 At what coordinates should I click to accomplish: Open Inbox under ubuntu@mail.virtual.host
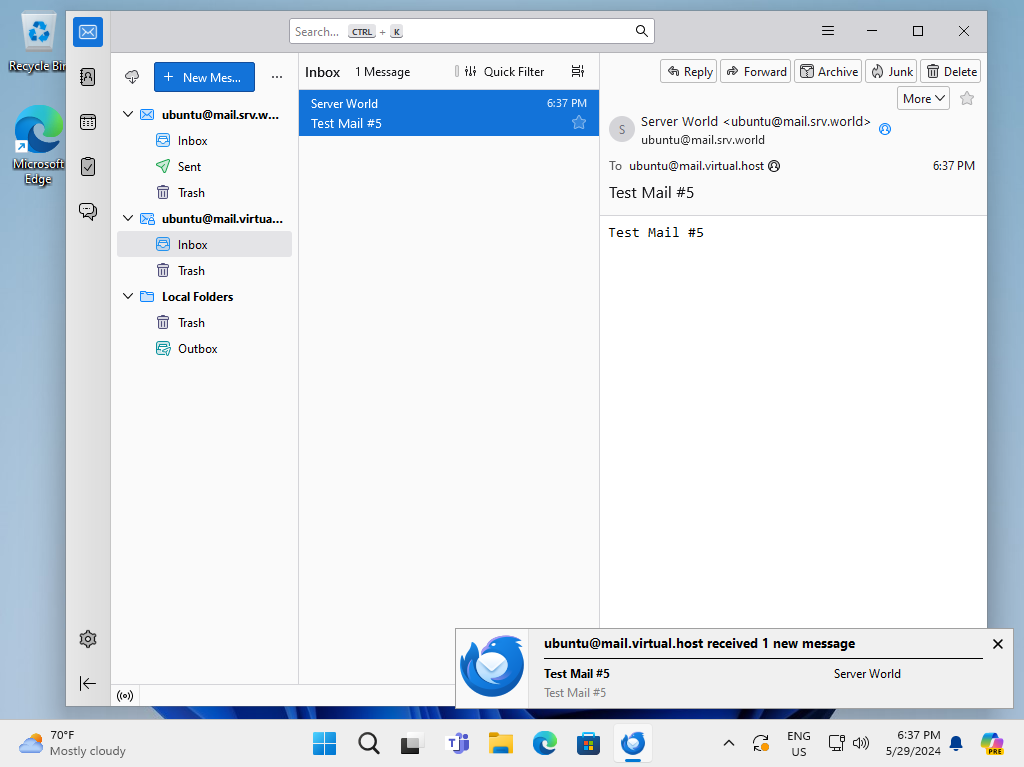pos(204,244)
